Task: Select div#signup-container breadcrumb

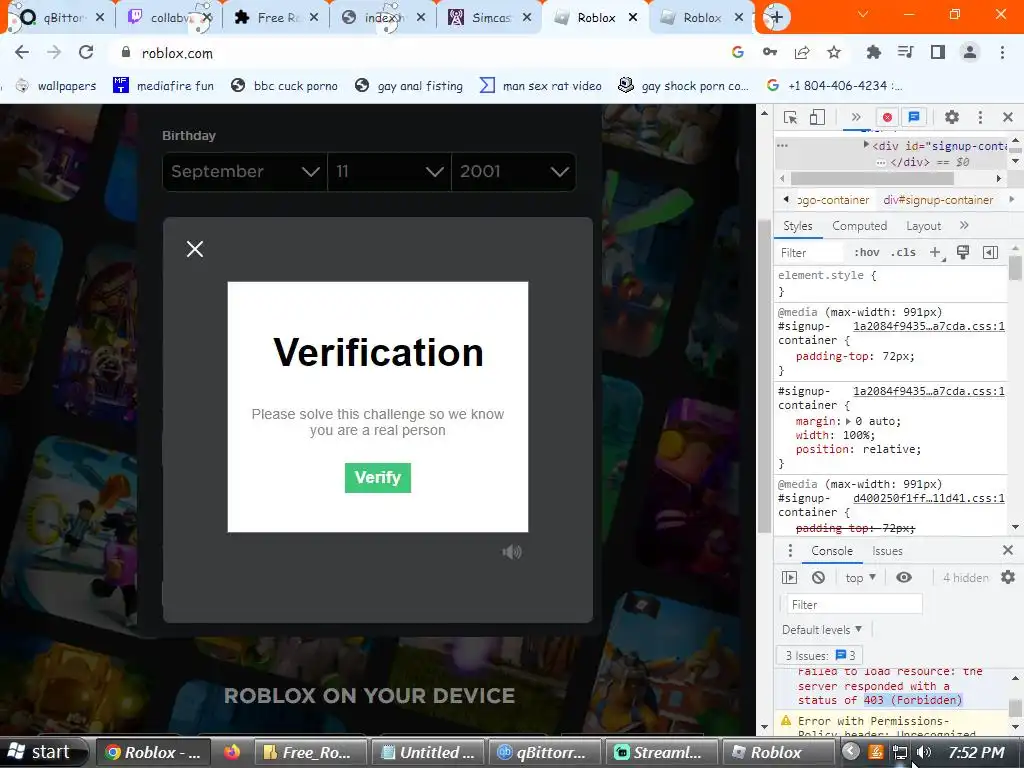Action: pyautogui.click(x=938, y=200)
